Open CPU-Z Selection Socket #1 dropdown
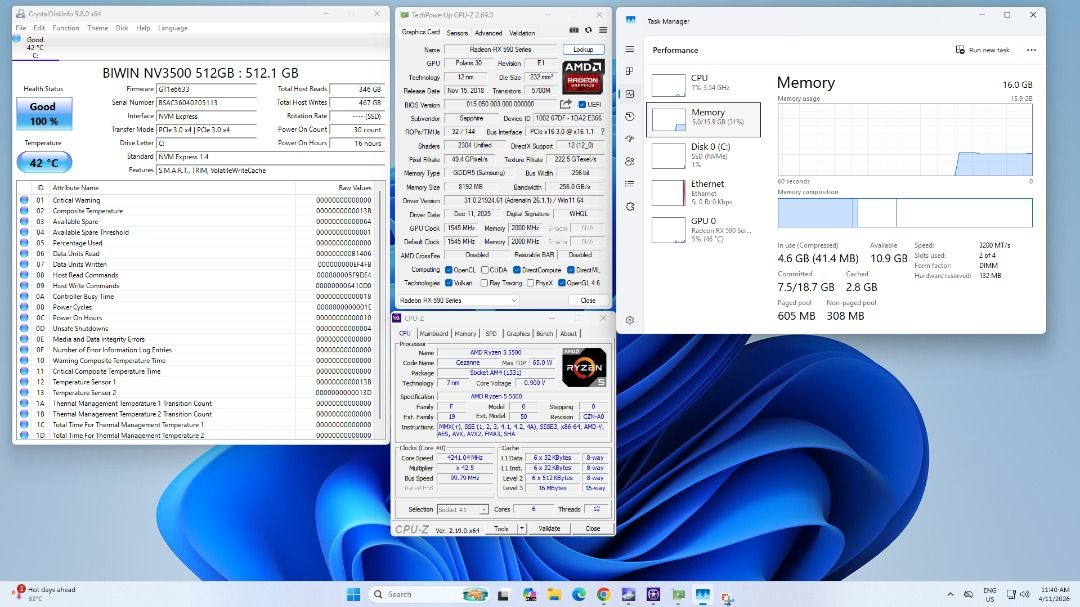Viewport: 1080px width, 607px height. (x=463, y=509)
